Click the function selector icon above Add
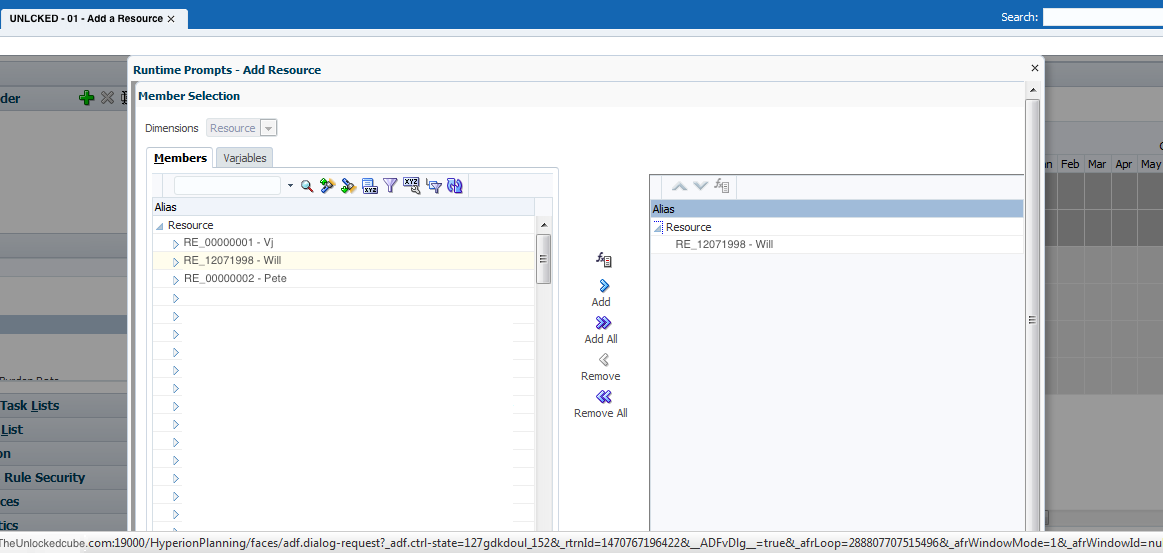 pos(603,260)
